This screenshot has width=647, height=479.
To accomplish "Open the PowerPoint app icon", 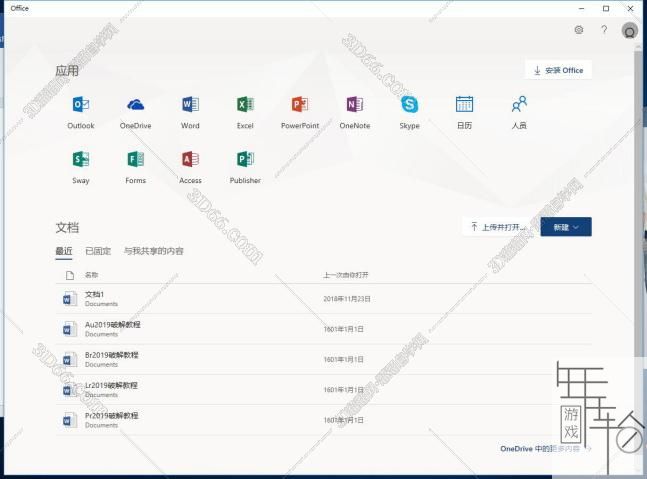I will pos(300,104).
